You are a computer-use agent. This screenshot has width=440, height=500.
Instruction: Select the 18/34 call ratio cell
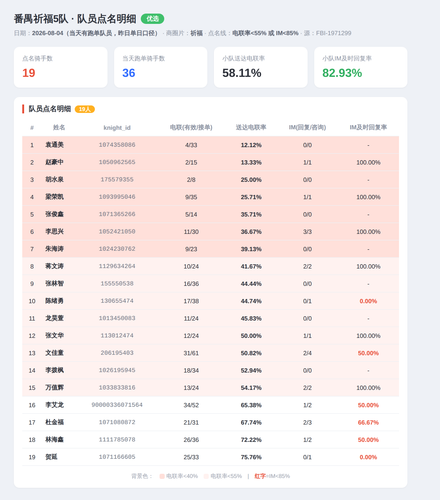click(x=191, y=370)
